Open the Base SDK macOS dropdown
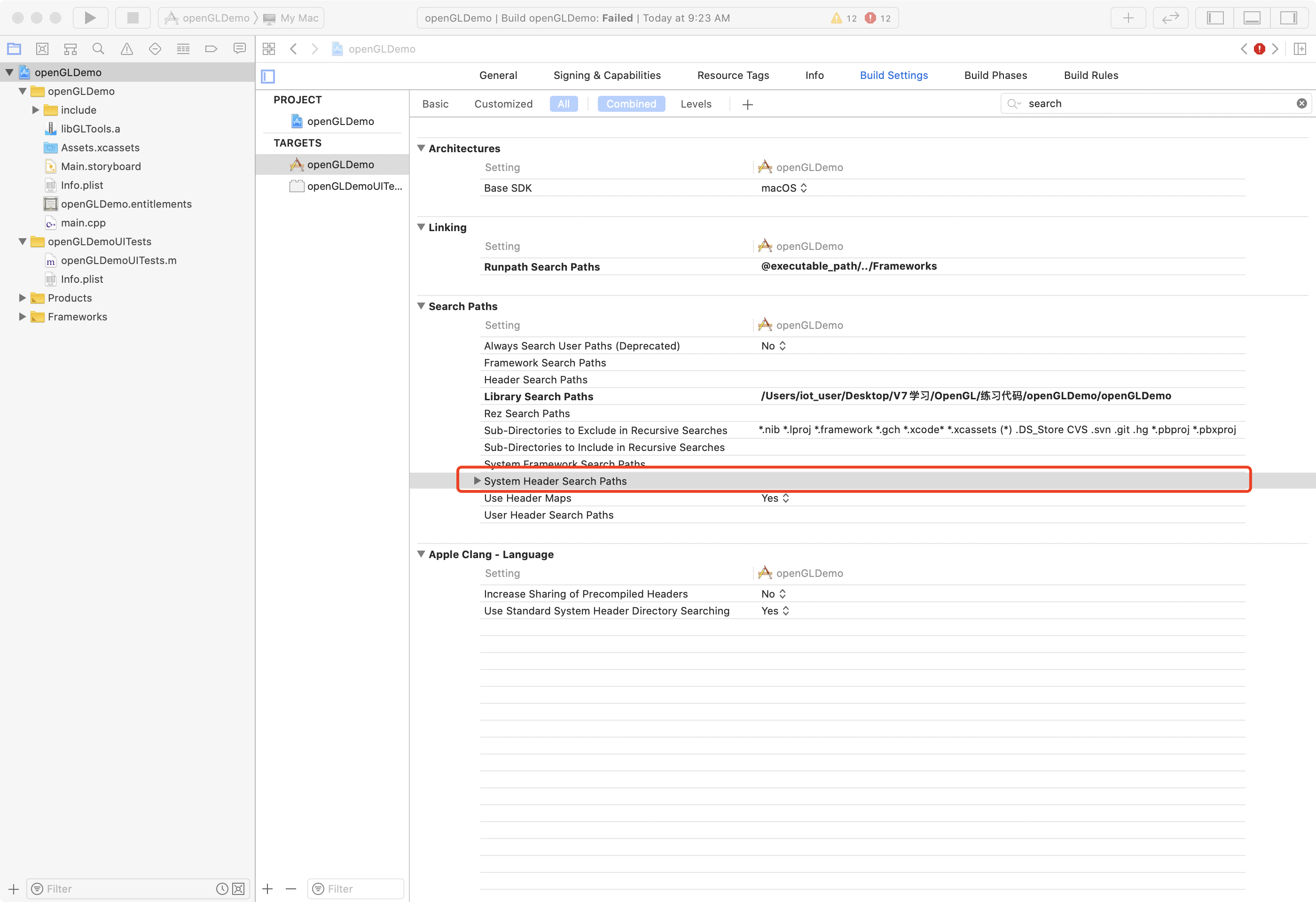Viewport: 1316px width, 902px height. [783, 188]
